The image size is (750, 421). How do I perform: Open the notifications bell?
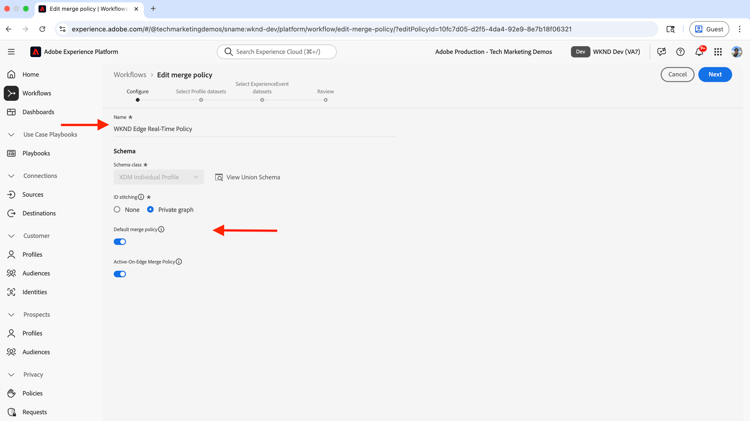699,52
